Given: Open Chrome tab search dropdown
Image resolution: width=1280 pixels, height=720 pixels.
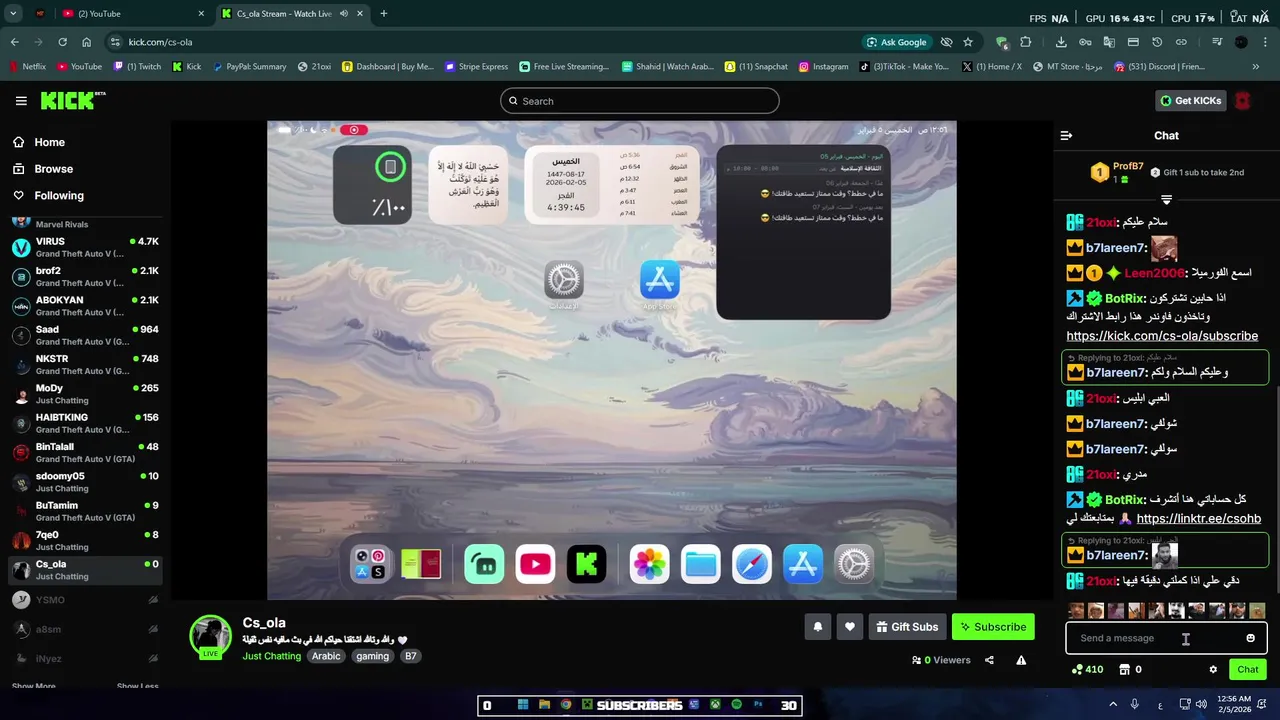Looking at the screenshot, I should tap(13, 14).
